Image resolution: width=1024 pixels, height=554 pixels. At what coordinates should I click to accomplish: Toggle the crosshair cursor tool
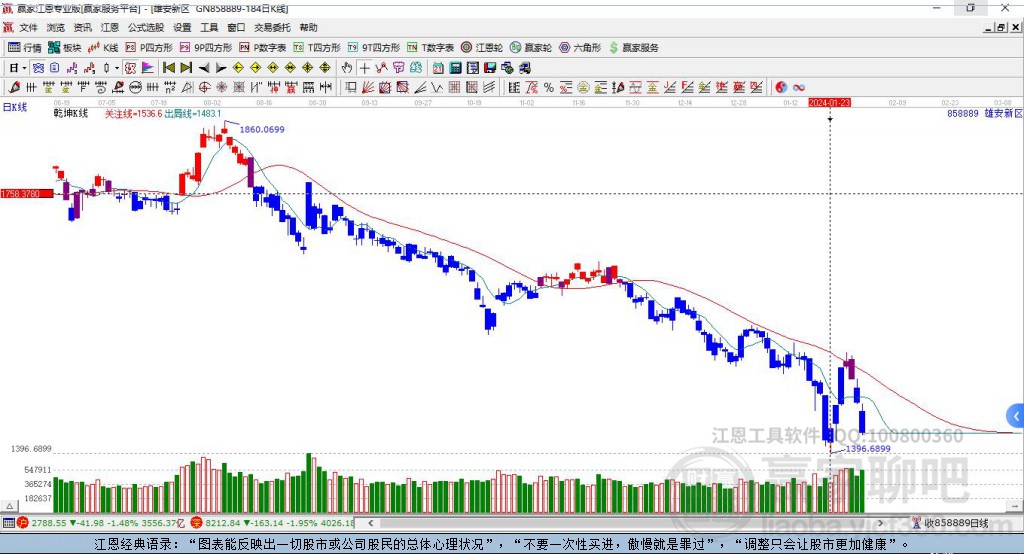click(364, 68)
